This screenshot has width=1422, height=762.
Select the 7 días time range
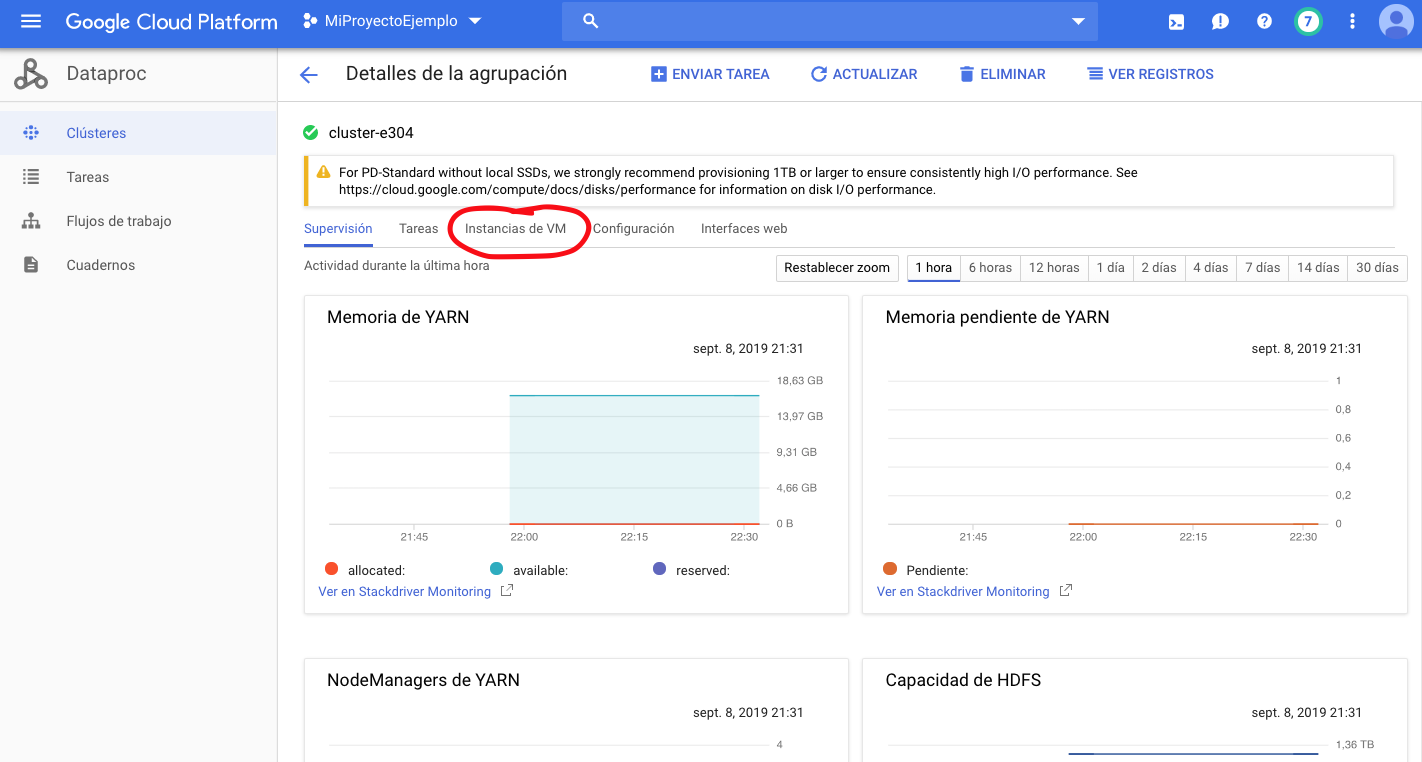click(1263, 268)
